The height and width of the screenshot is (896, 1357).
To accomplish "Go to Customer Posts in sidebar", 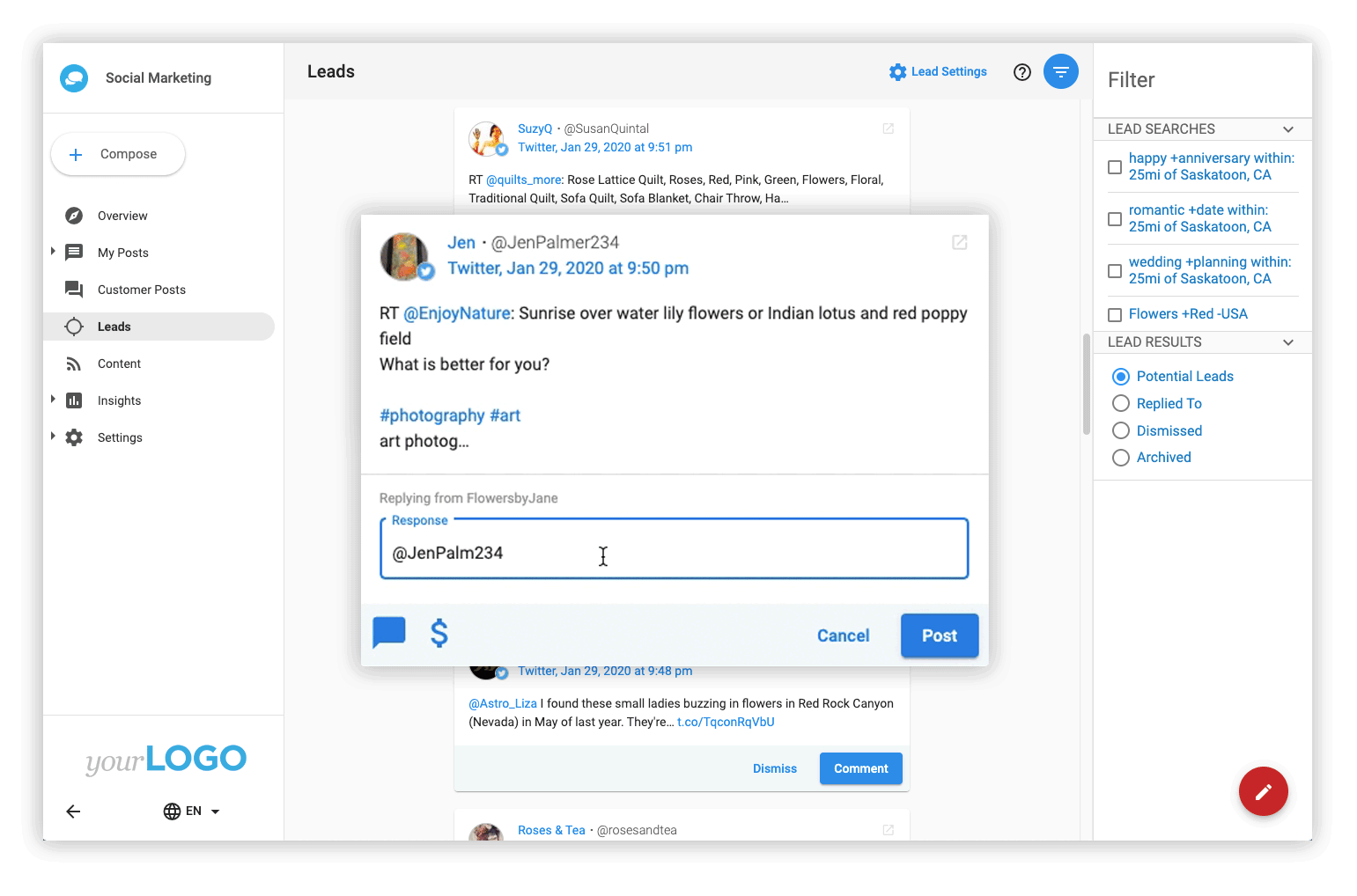I will click(x=141, y=290).
